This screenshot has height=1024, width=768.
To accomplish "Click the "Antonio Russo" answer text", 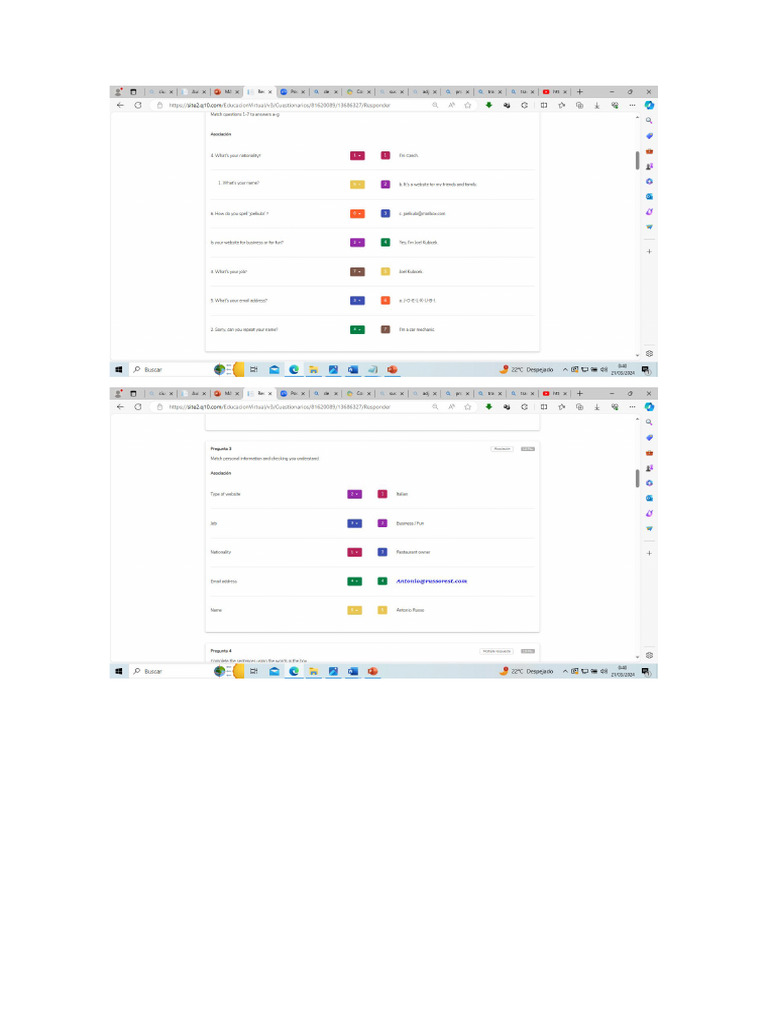I will click(x=410, y=611).
